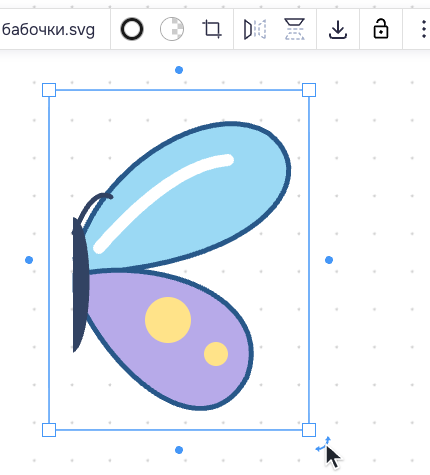Click the bottom blue connector dot
The width and height of the screenshot is (430, 475).
tap(179, 450)
